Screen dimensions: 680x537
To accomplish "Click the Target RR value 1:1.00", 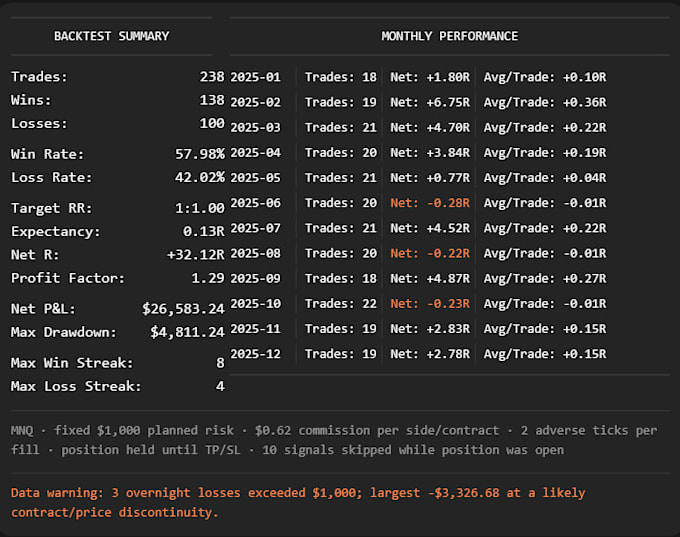I will pyautogui.click(x=200, y=208).
